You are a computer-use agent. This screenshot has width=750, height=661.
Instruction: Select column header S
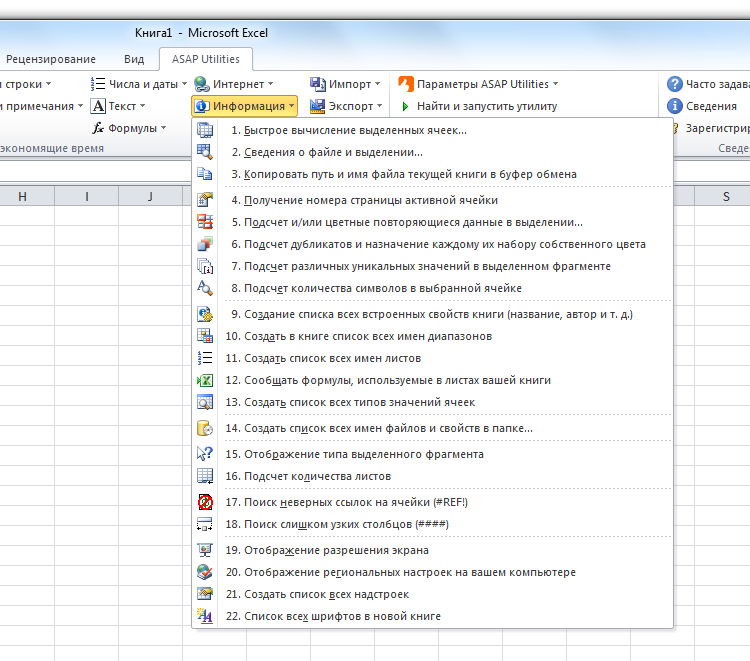click(726, 196)
